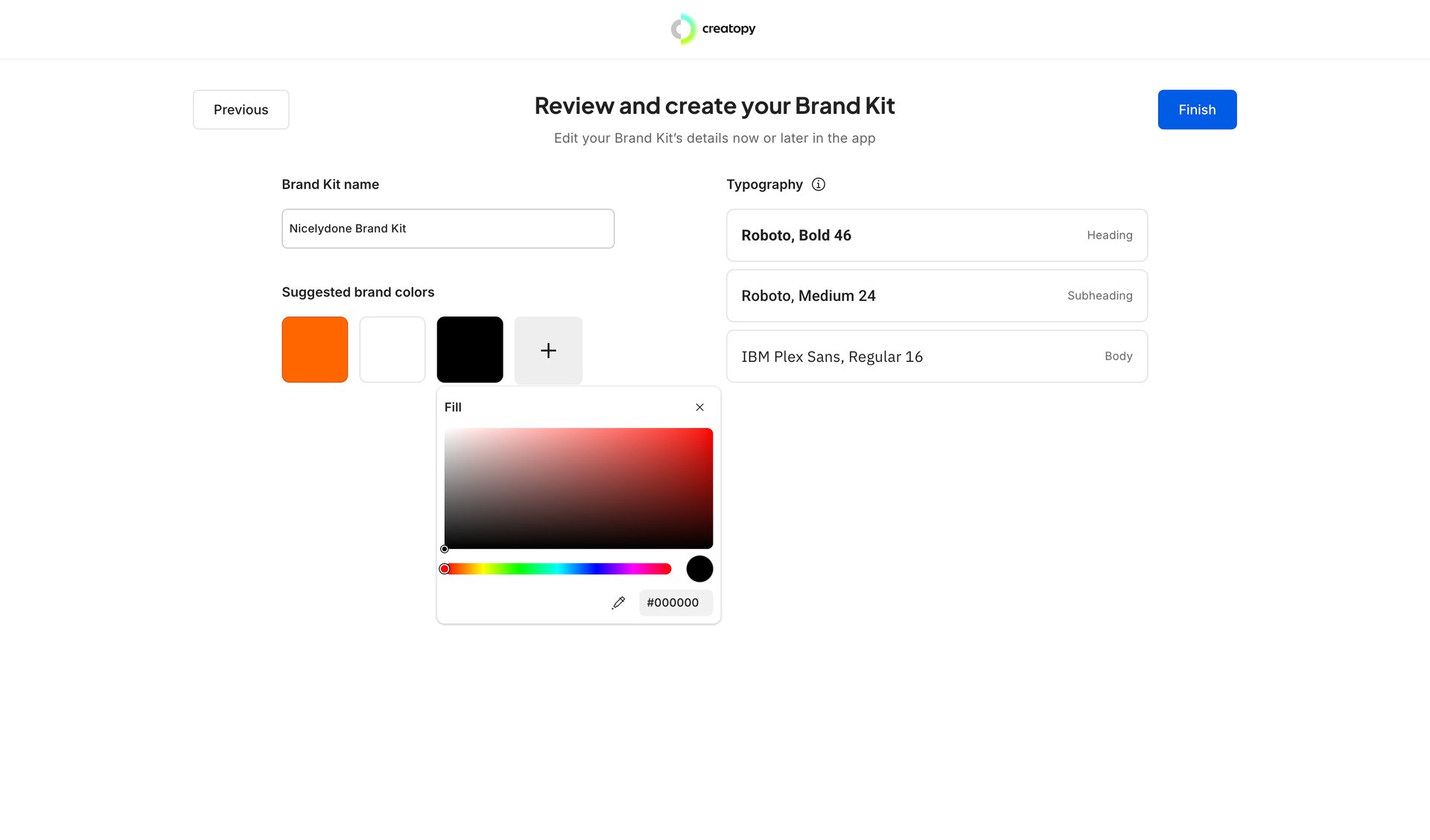
Task: Click the Creatopy logo
Action: pos(714,29)
